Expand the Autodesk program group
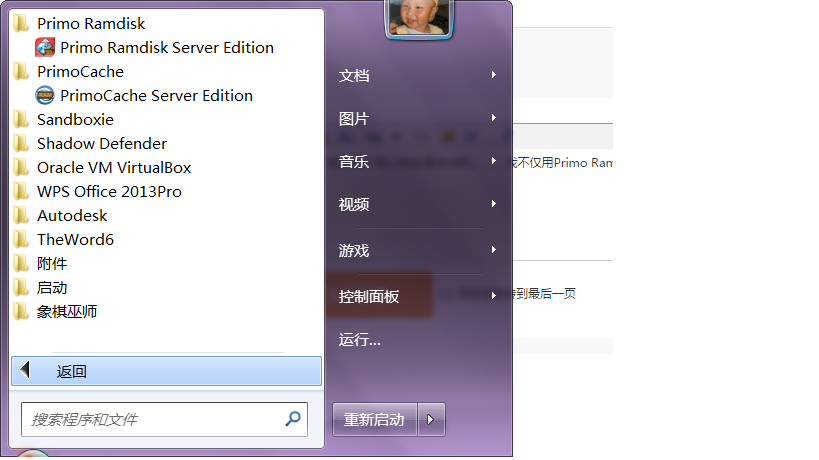The image size is (819, 460). tap(72, 216)
